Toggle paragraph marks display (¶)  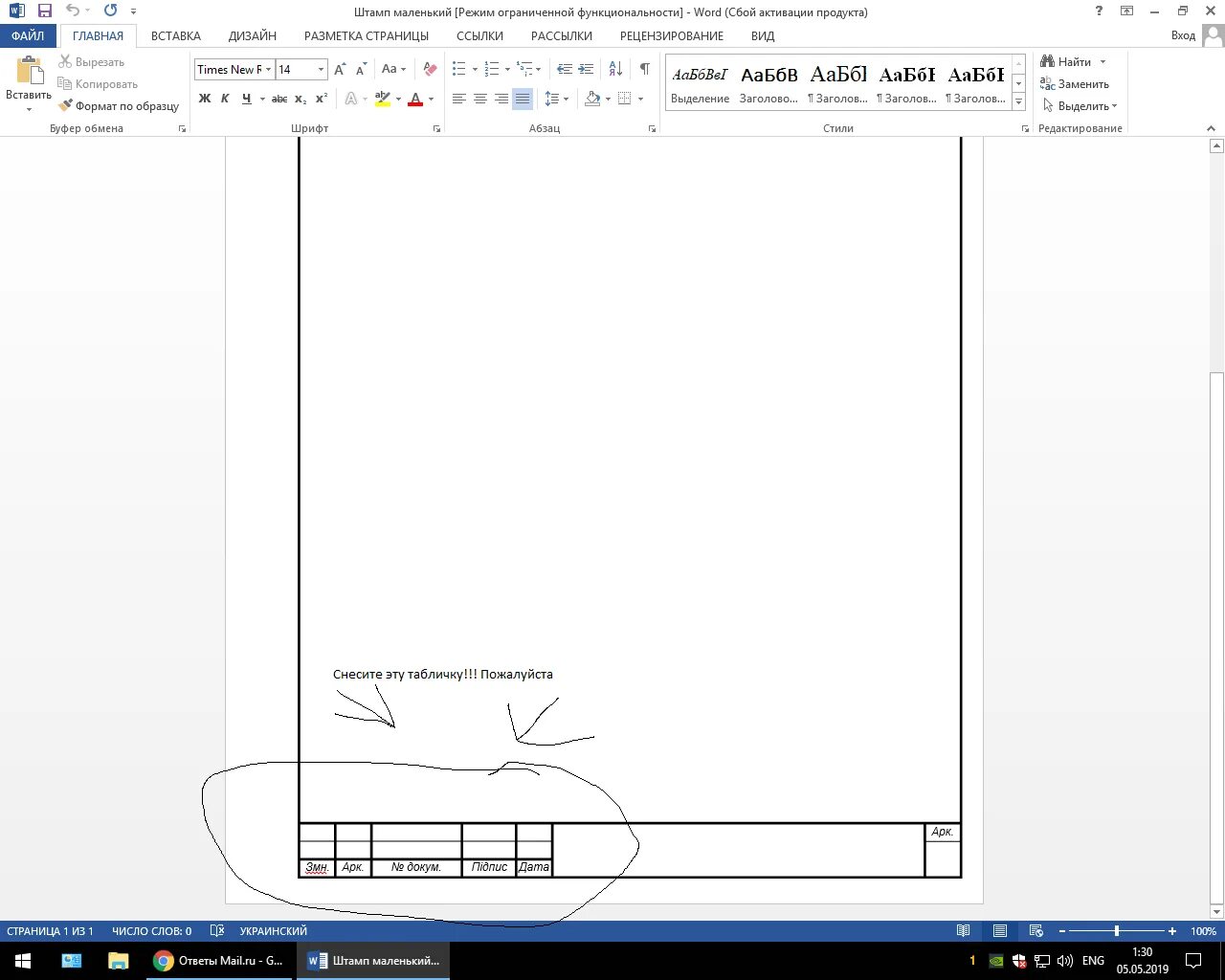click(644, 70)
